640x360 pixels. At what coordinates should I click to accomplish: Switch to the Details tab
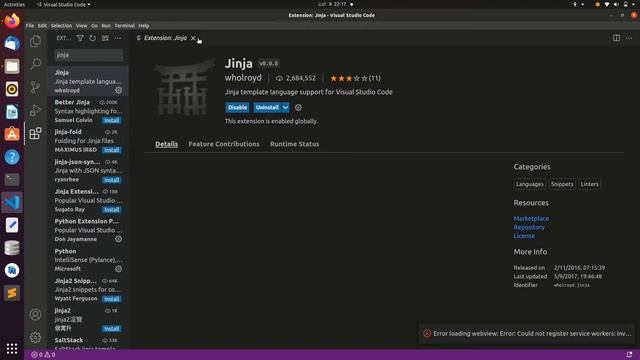(x=167, y=144)
